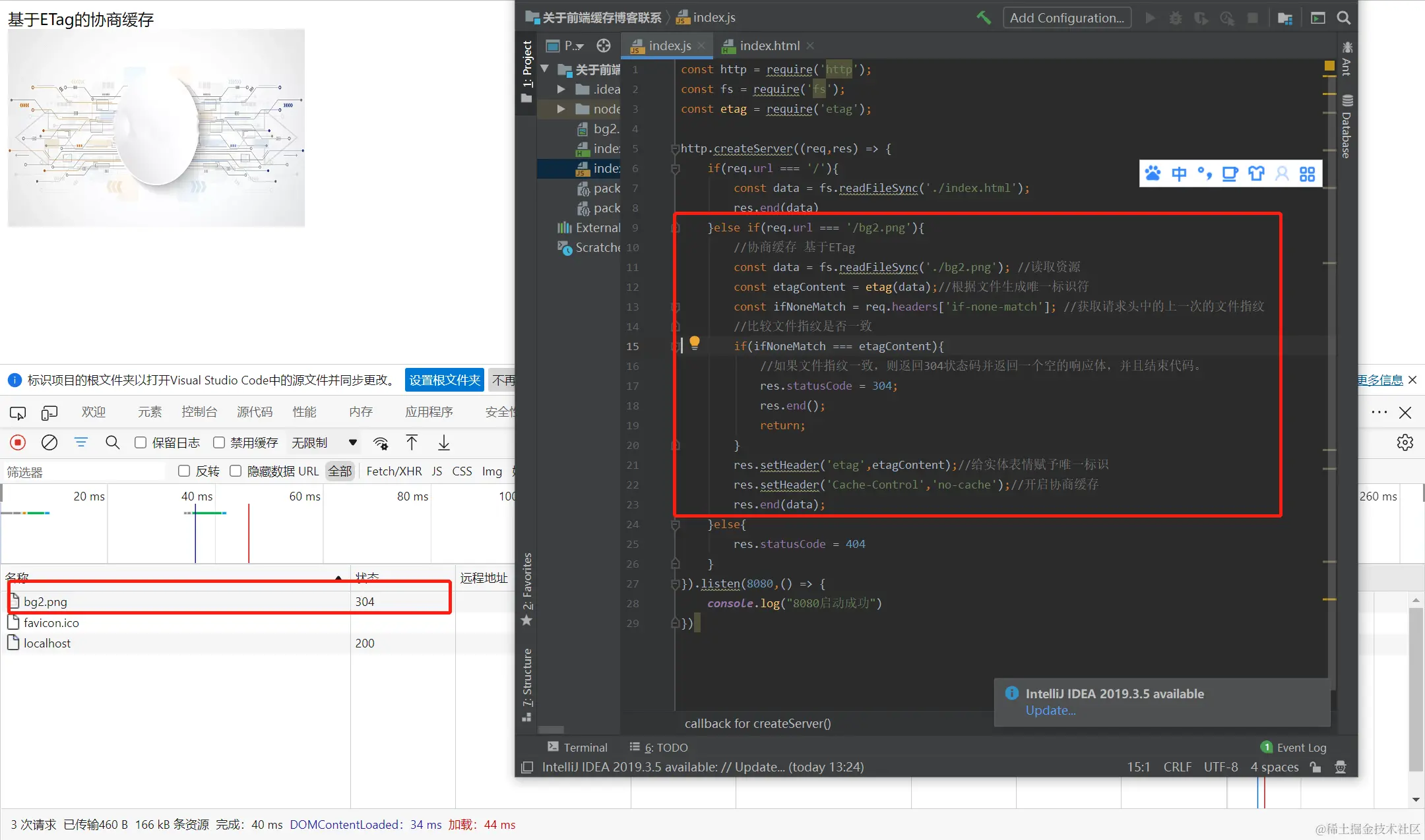Toggle device emulation icon in DevTools
The image size is (1425, 840).
point(49,413)
